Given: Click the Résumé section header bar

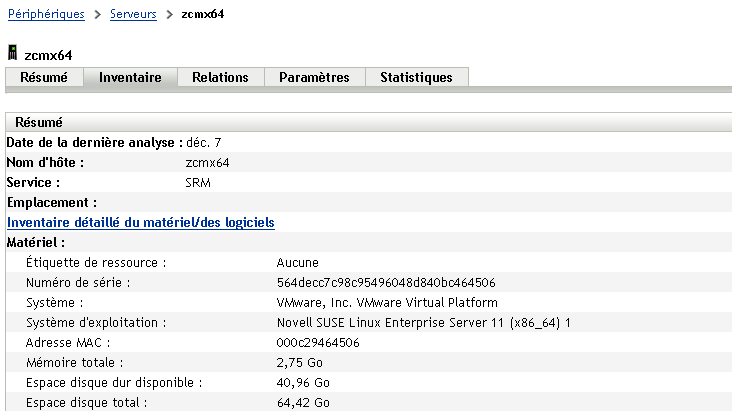Looking at the screenshot, I should coord(368,122).
